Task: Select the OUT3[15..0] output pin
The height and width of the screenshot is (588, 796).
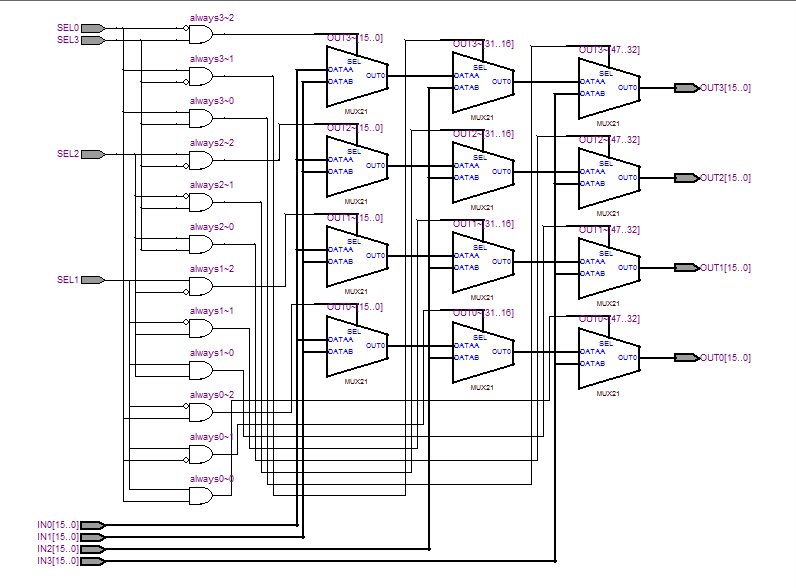Action: (x=686, y=88)
